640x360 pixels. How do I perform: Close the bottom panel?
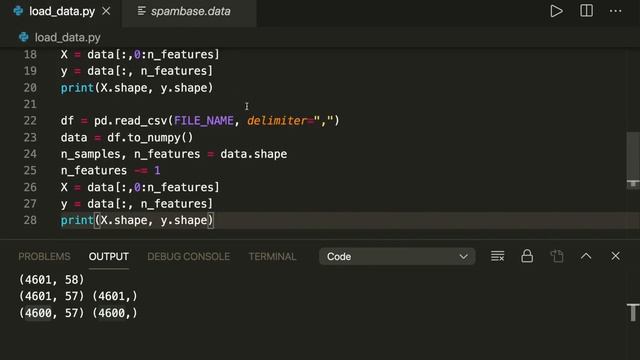point(615,256)
